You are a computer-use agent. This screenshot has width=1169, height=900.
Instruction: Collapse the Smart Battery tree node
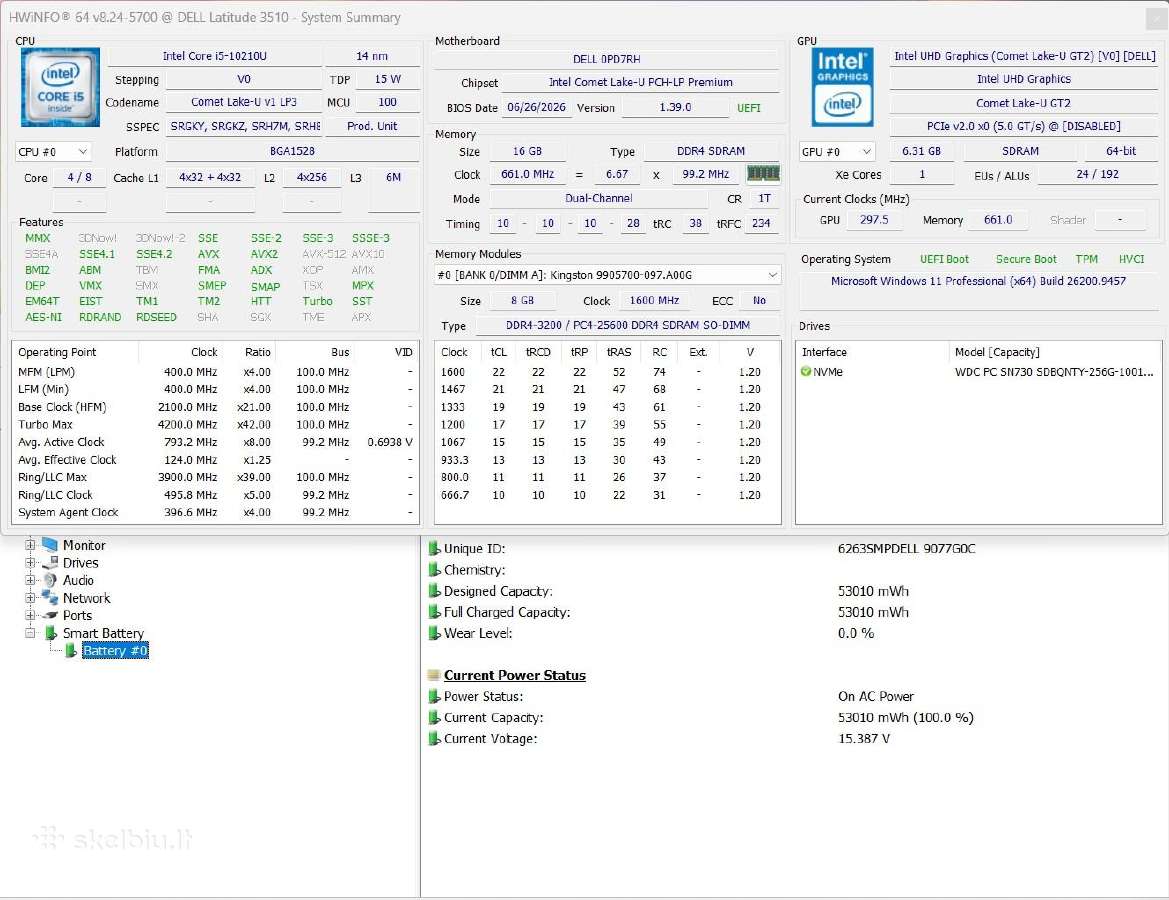tap(31, 633)
